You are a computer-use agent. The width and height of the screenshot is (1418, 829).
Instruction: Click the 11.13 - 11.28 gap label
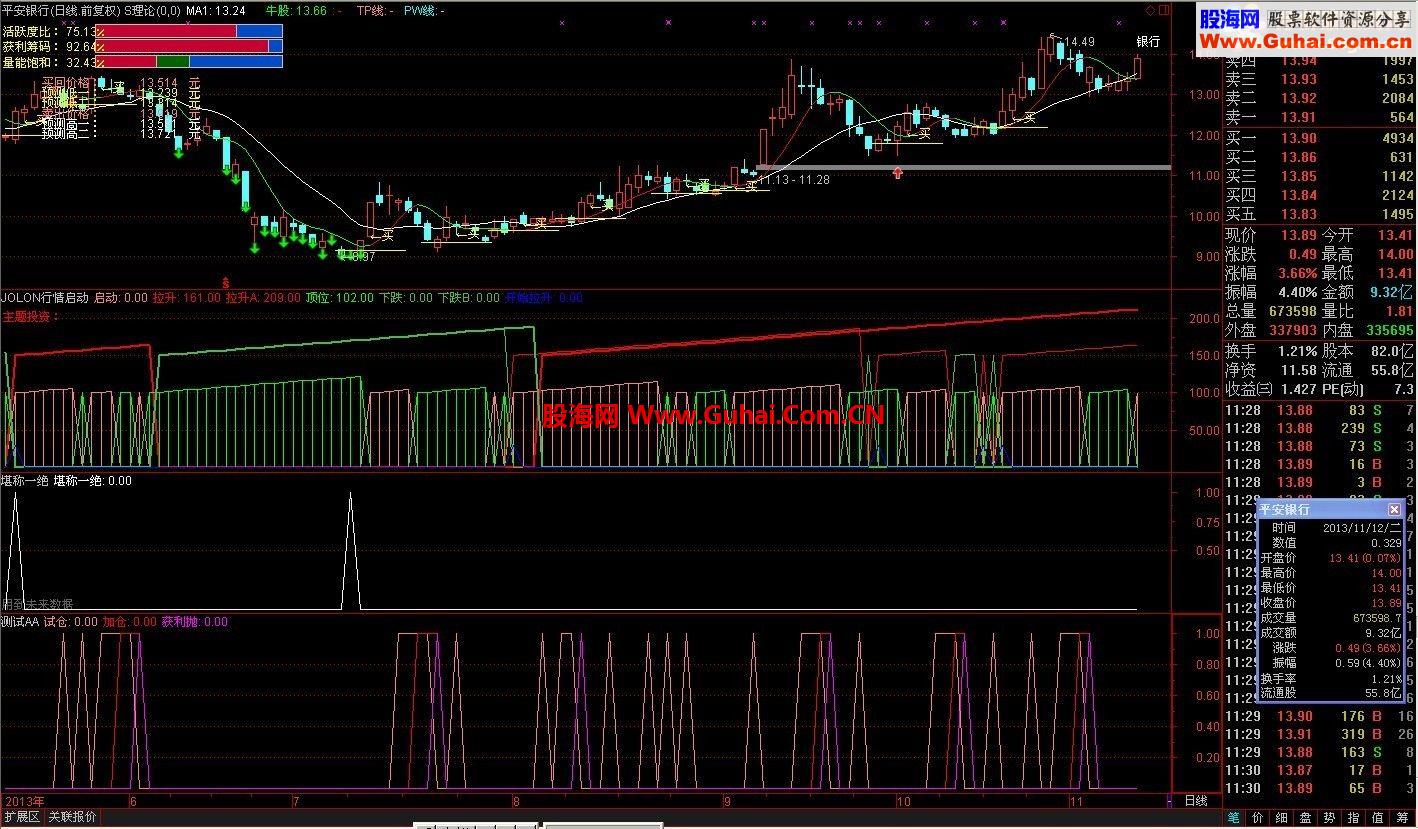point(794,180)
